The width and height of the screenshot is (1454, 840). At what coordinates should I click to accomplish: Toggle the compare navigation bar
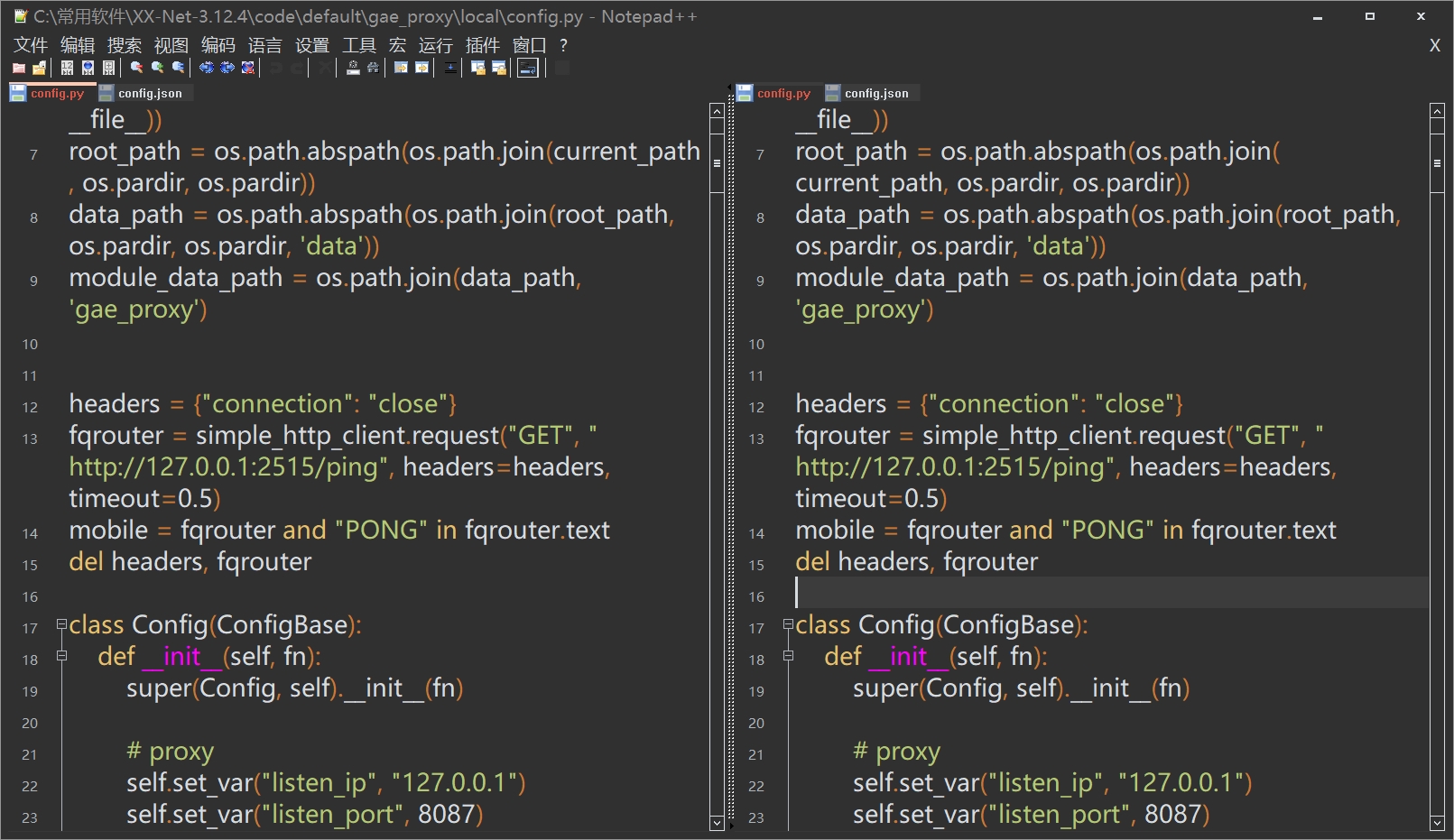pos(528,68)
